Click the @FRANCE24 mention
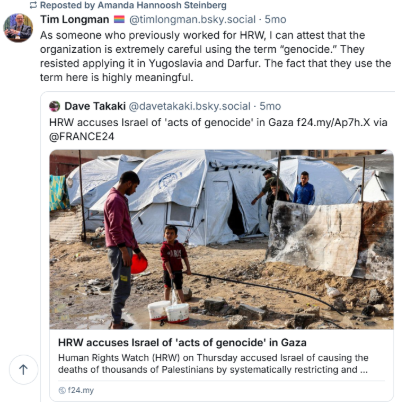Screen dimensions: 395x405 pyautogui.click(x=82, y=137)
